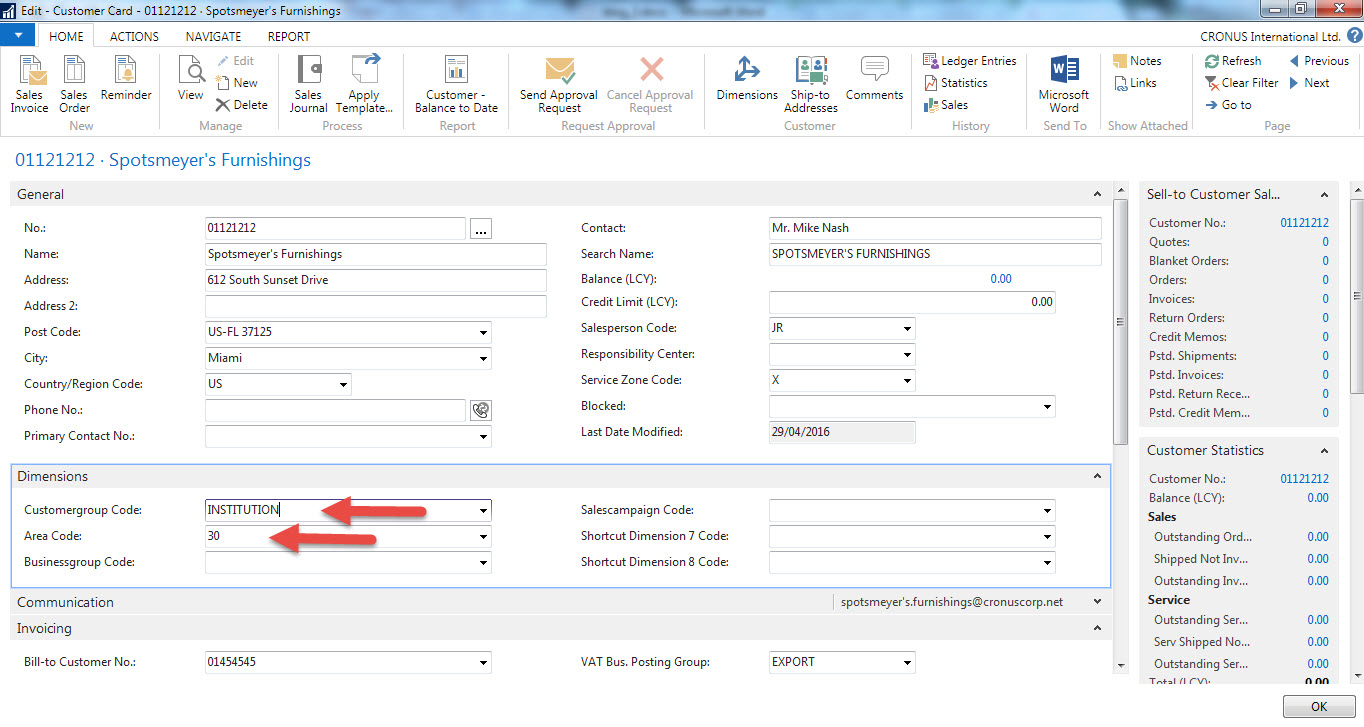
Task: Click the phone number lookup icon
Action: (480, 410)
